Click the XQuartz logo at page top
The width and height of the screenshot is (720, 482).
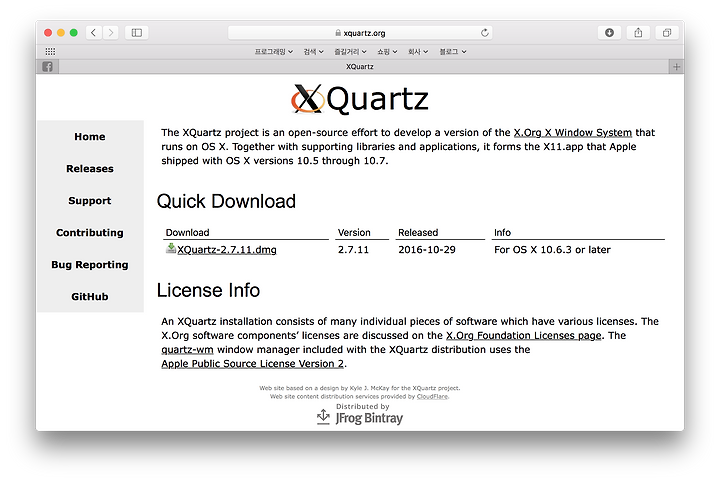point(360,99)
